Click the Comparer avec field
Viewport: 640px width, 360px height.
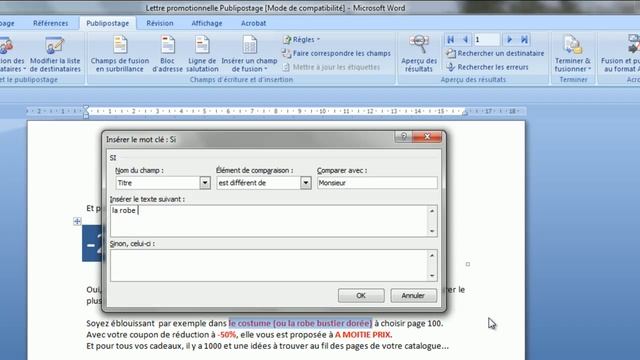click(x=377, y=183)
